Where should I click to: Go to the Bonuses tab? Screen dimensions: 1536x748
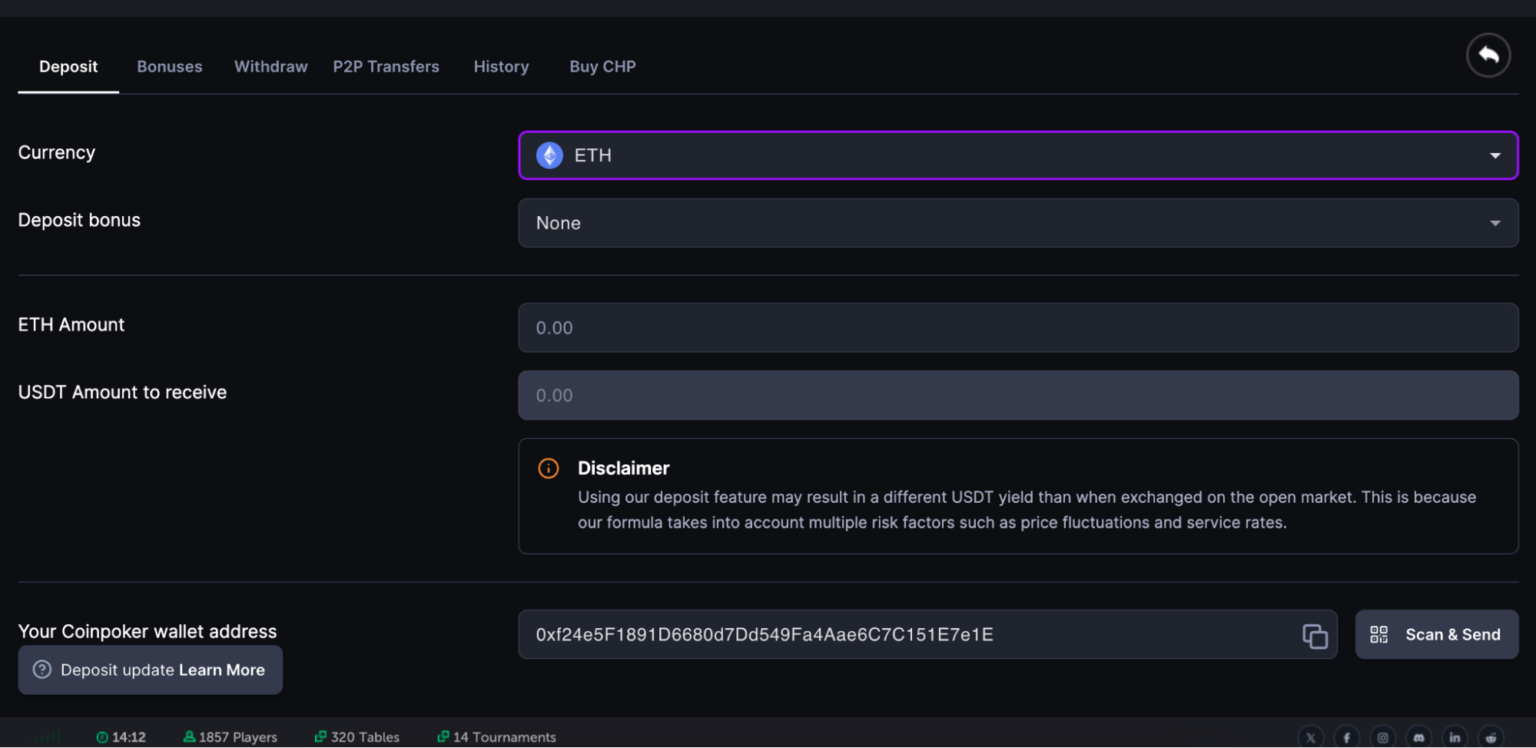(169, 67)
